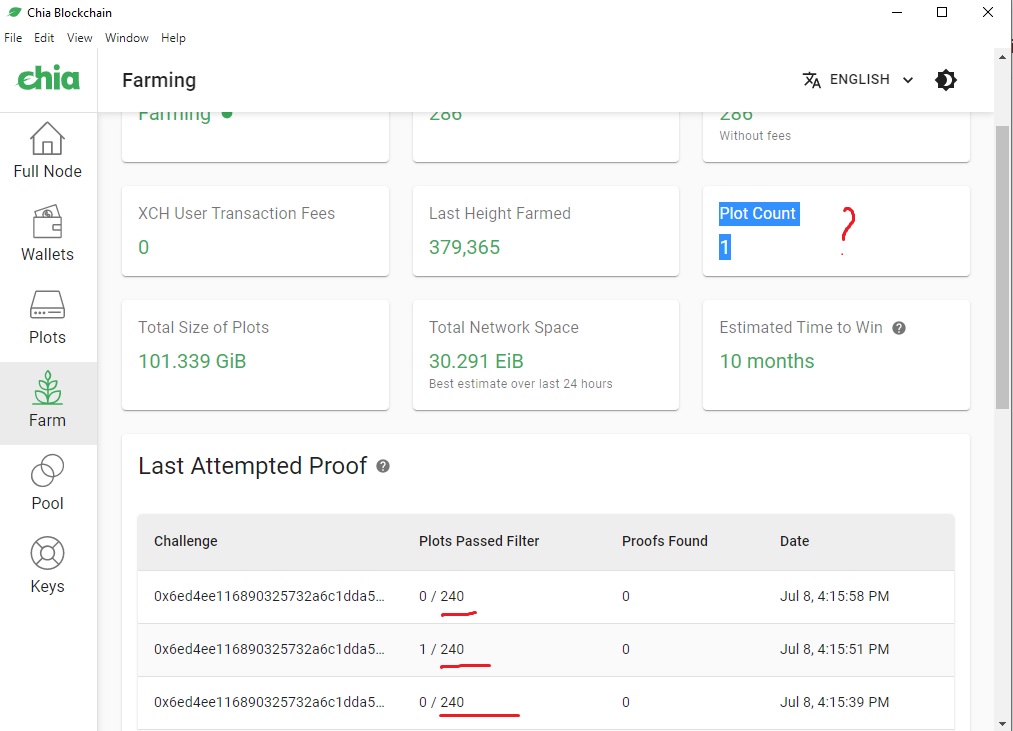The width and height of the screenshot is (1013, 731).
Task: Click the 10 months estimate value
Action: (x=767, y=361)
